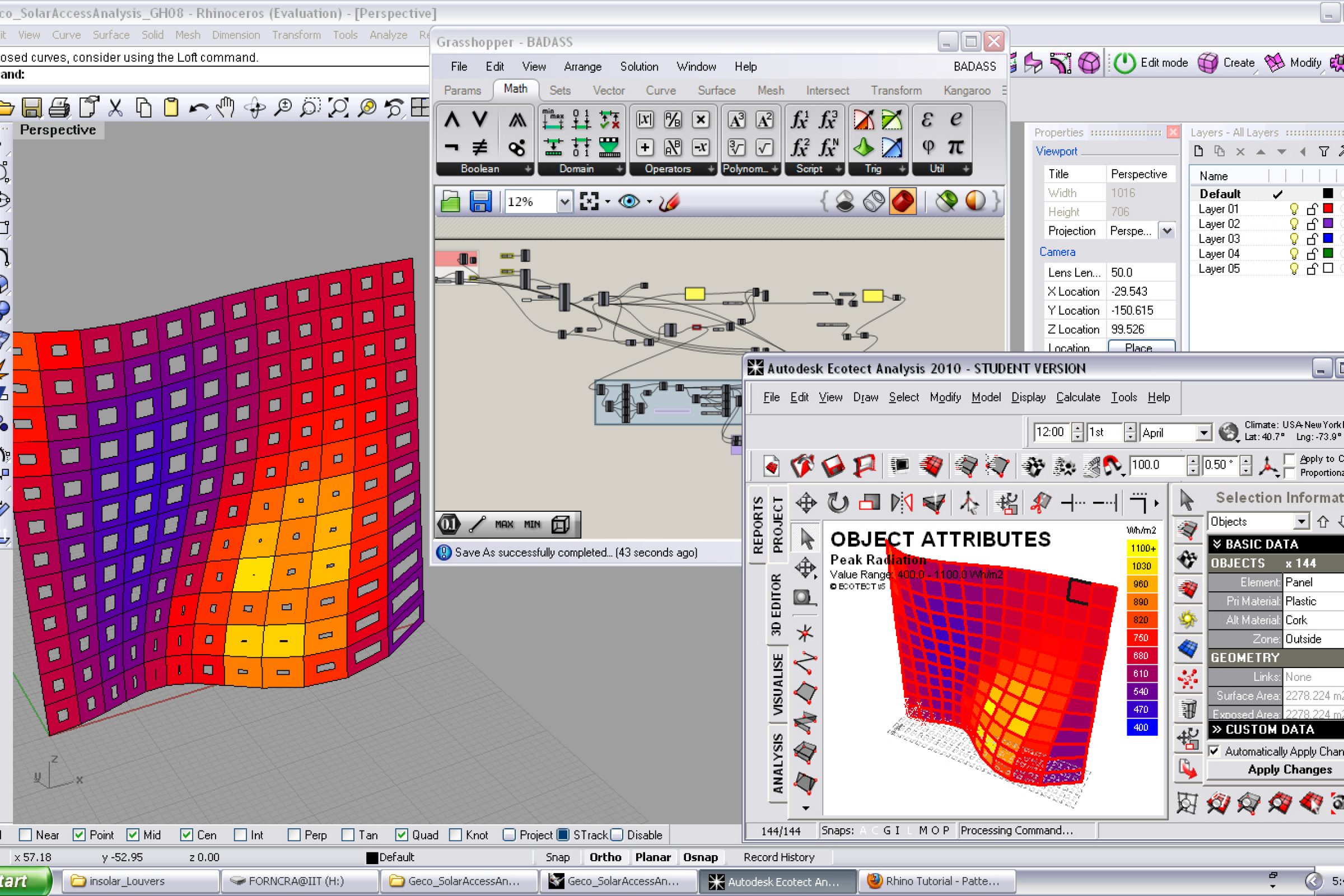Click the Undo arrow in Rhino toolbar
Image resolution: width=1344 pixels, height=896 pixels.
tap(198, 108)
